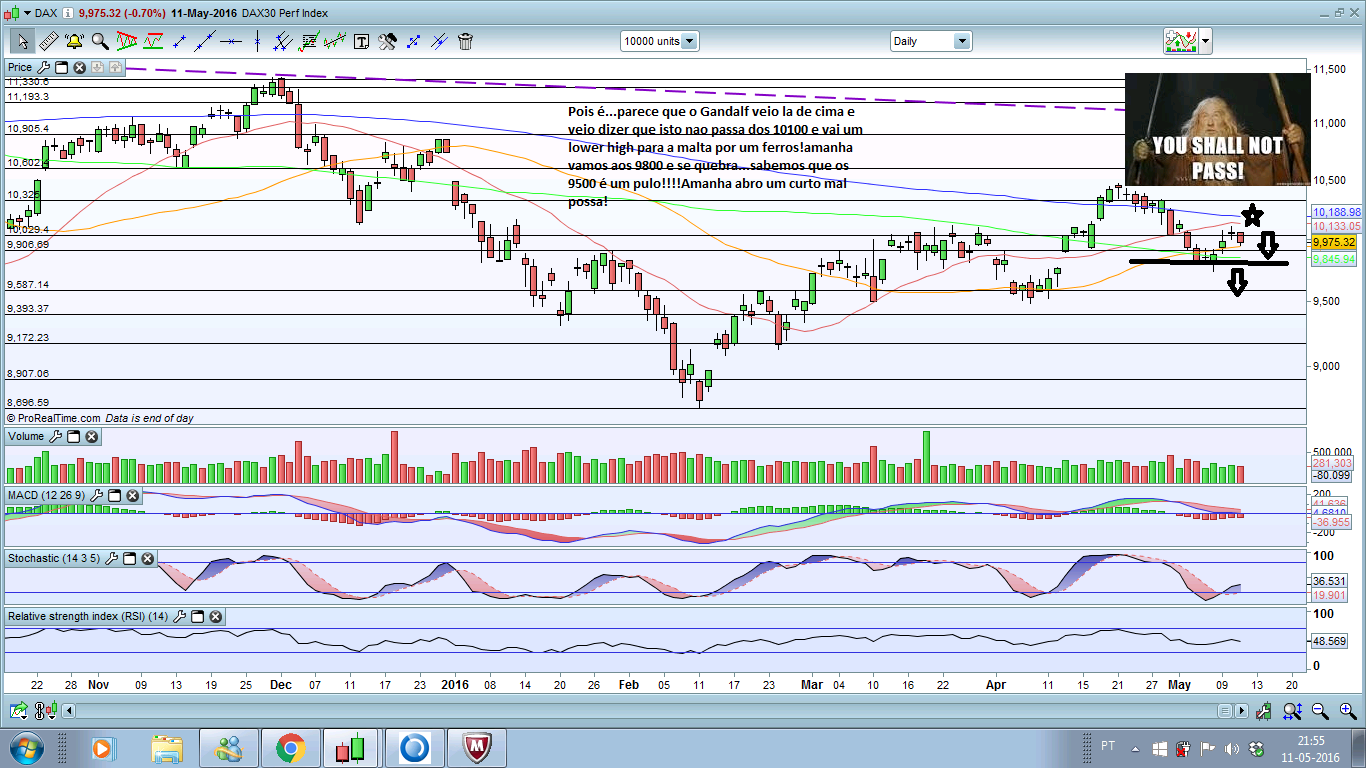Open the 10000 units dropdown
The image size is (1366, 768).
tap(689, 41)
